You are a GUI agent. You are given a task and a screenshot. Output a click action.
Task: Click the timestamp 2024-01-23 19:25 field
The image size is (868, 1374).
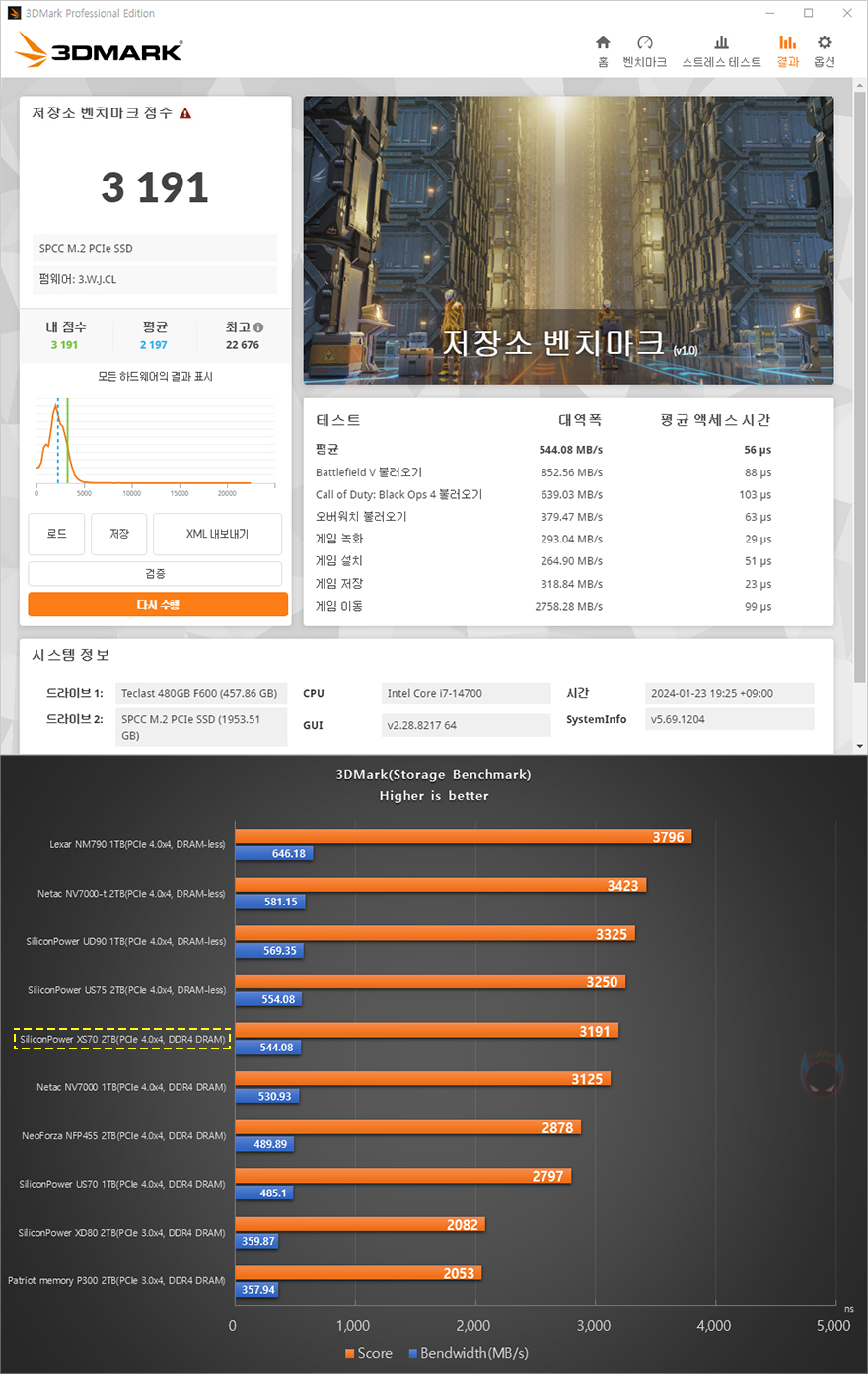tap(730, 693)
